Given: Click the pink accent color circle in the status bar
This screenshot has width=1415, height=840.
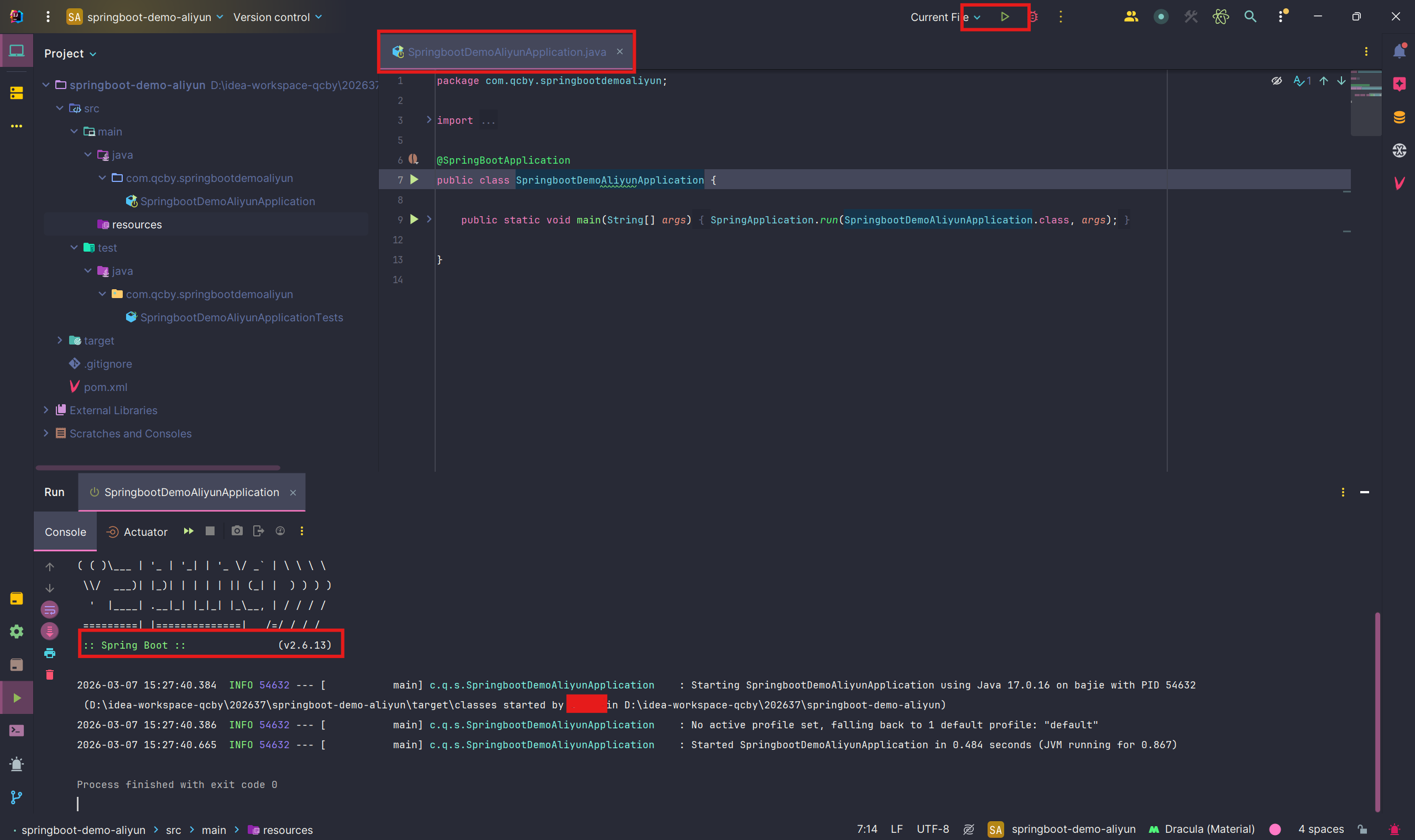Looking at the screenshot, I should (1275, 829).
